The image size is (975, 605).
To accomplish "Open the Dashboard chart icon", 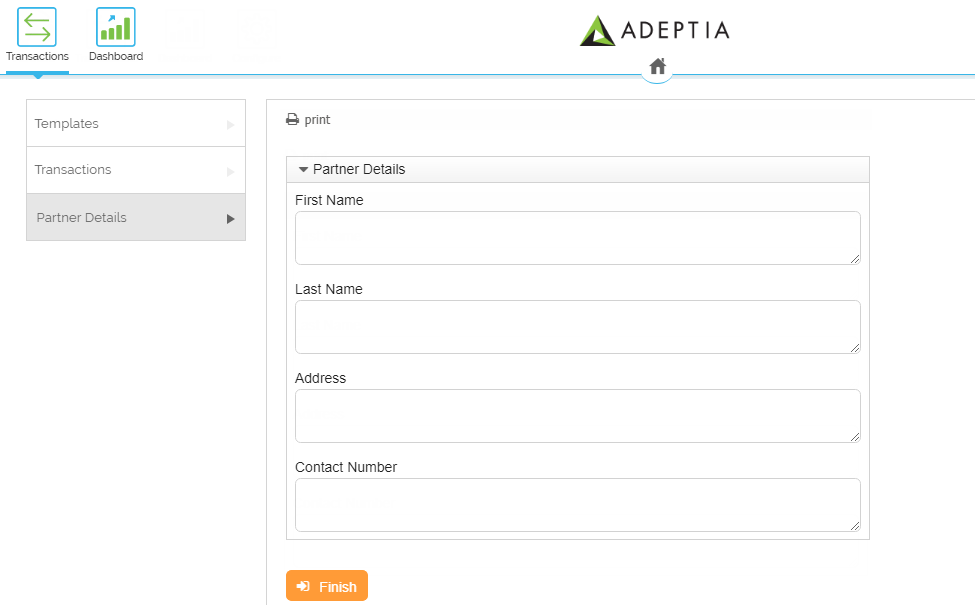I will [x=115, y=27].
